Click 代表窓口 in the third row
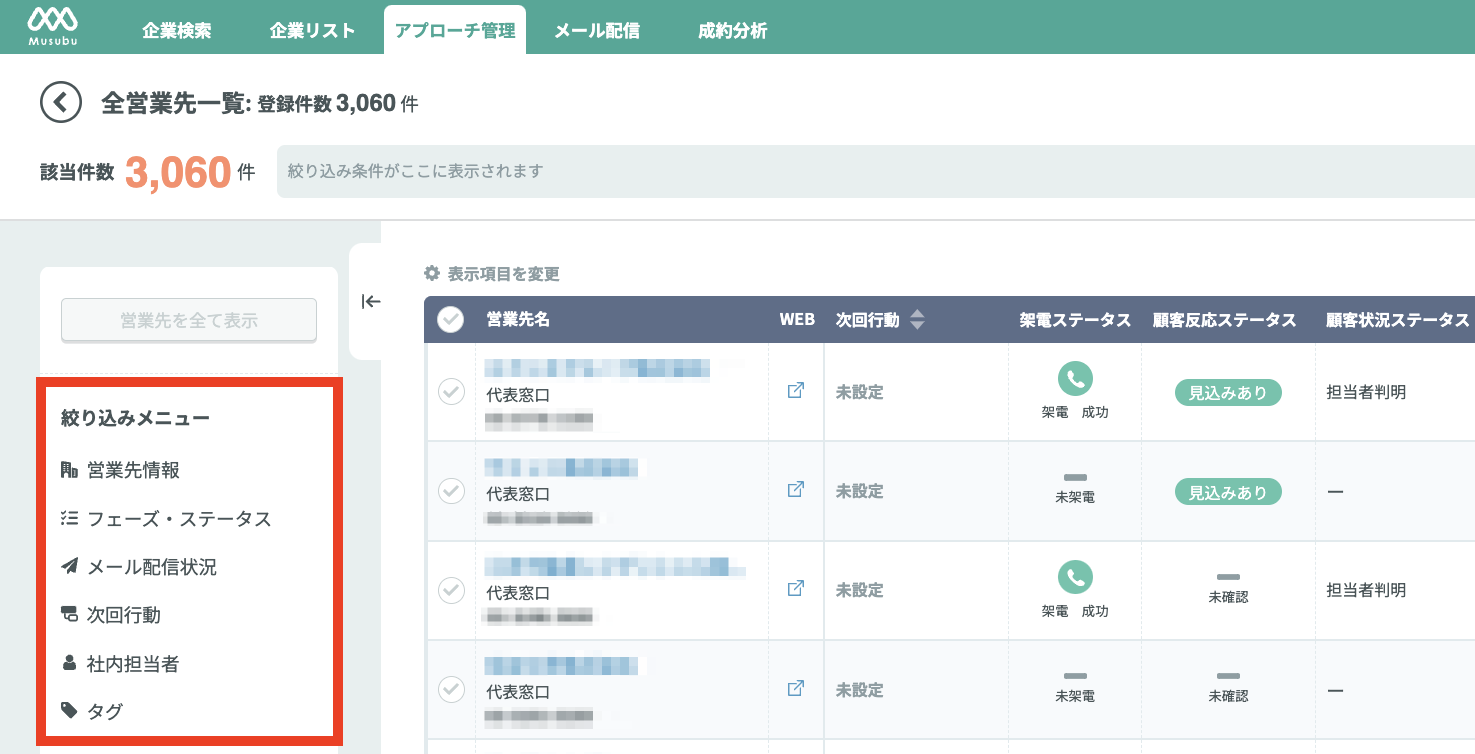1475x754 pixels. click(518, 593)
